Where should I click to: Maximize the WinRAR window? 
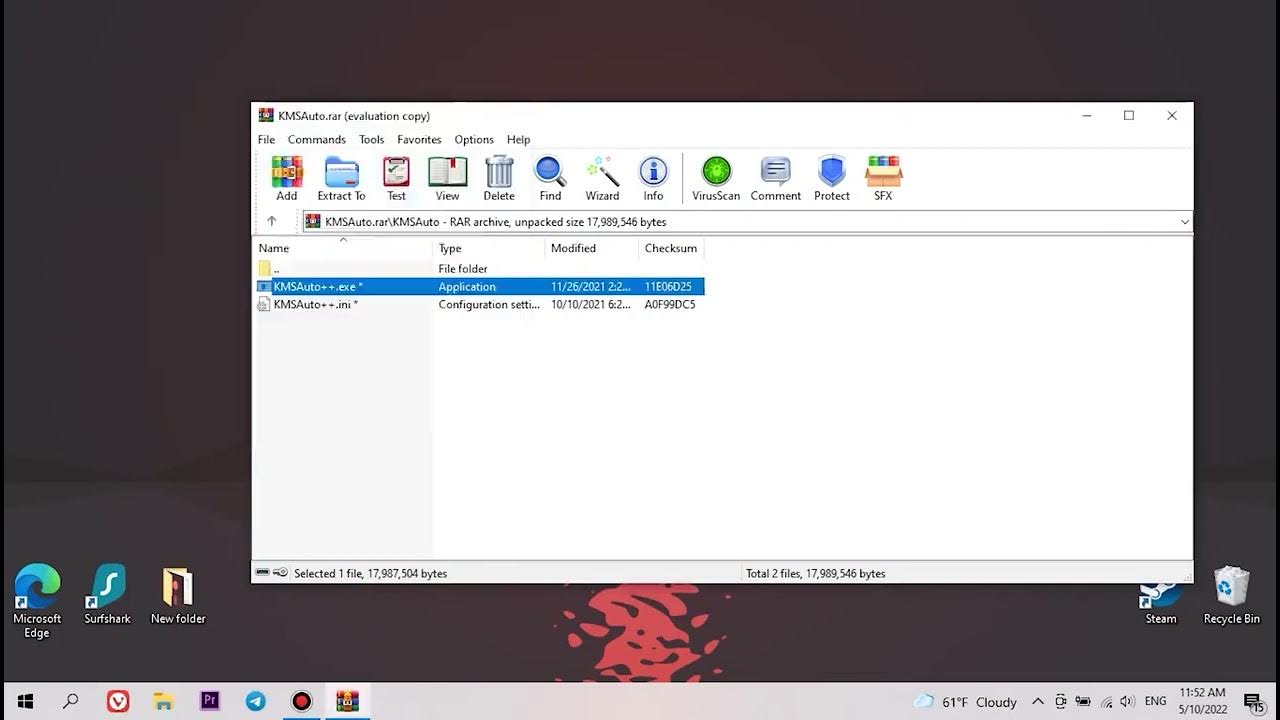click(x=1129, y=116)
